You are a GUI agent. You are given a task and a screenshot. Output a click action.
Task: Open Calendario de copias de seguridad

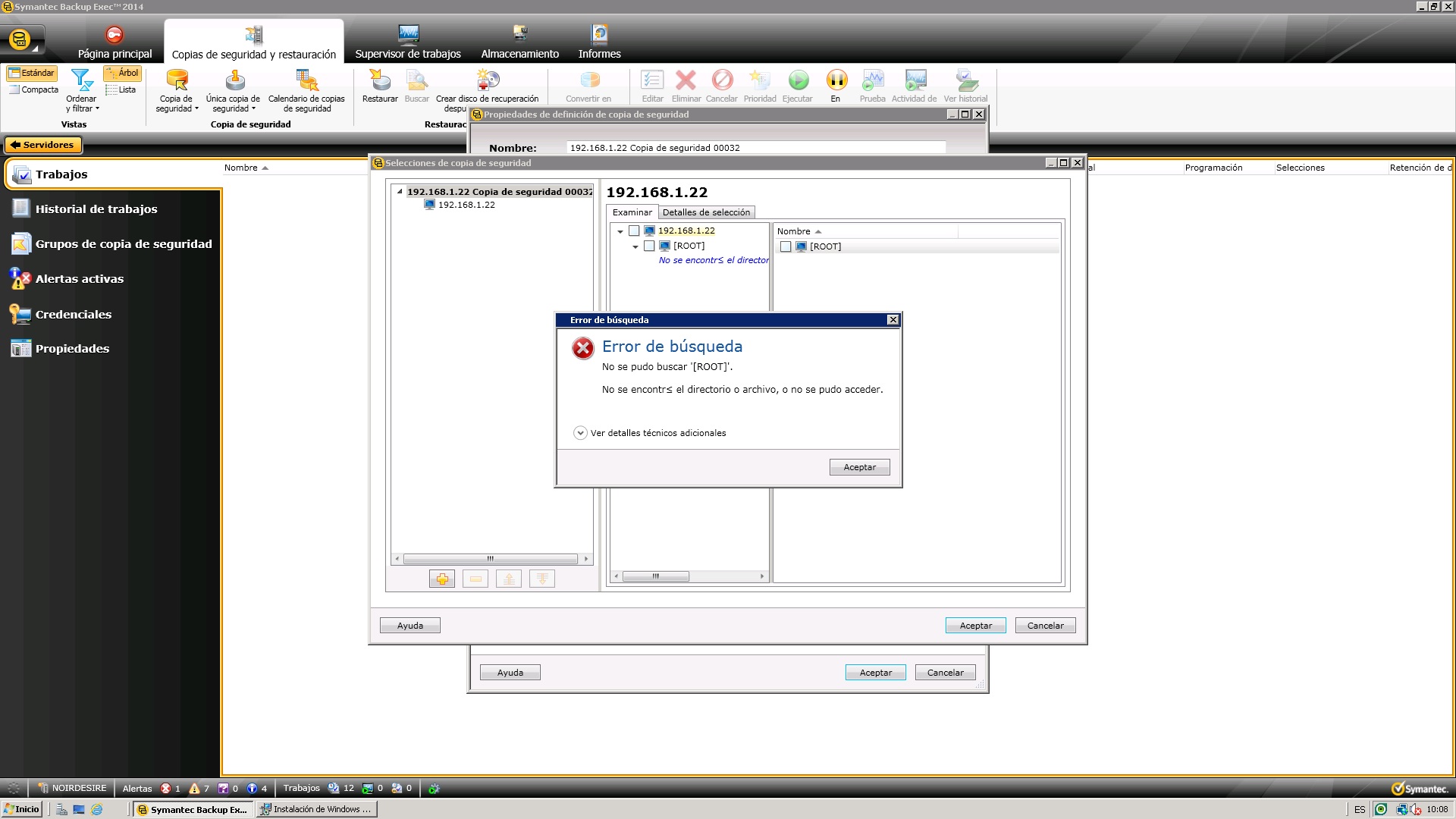306,91
